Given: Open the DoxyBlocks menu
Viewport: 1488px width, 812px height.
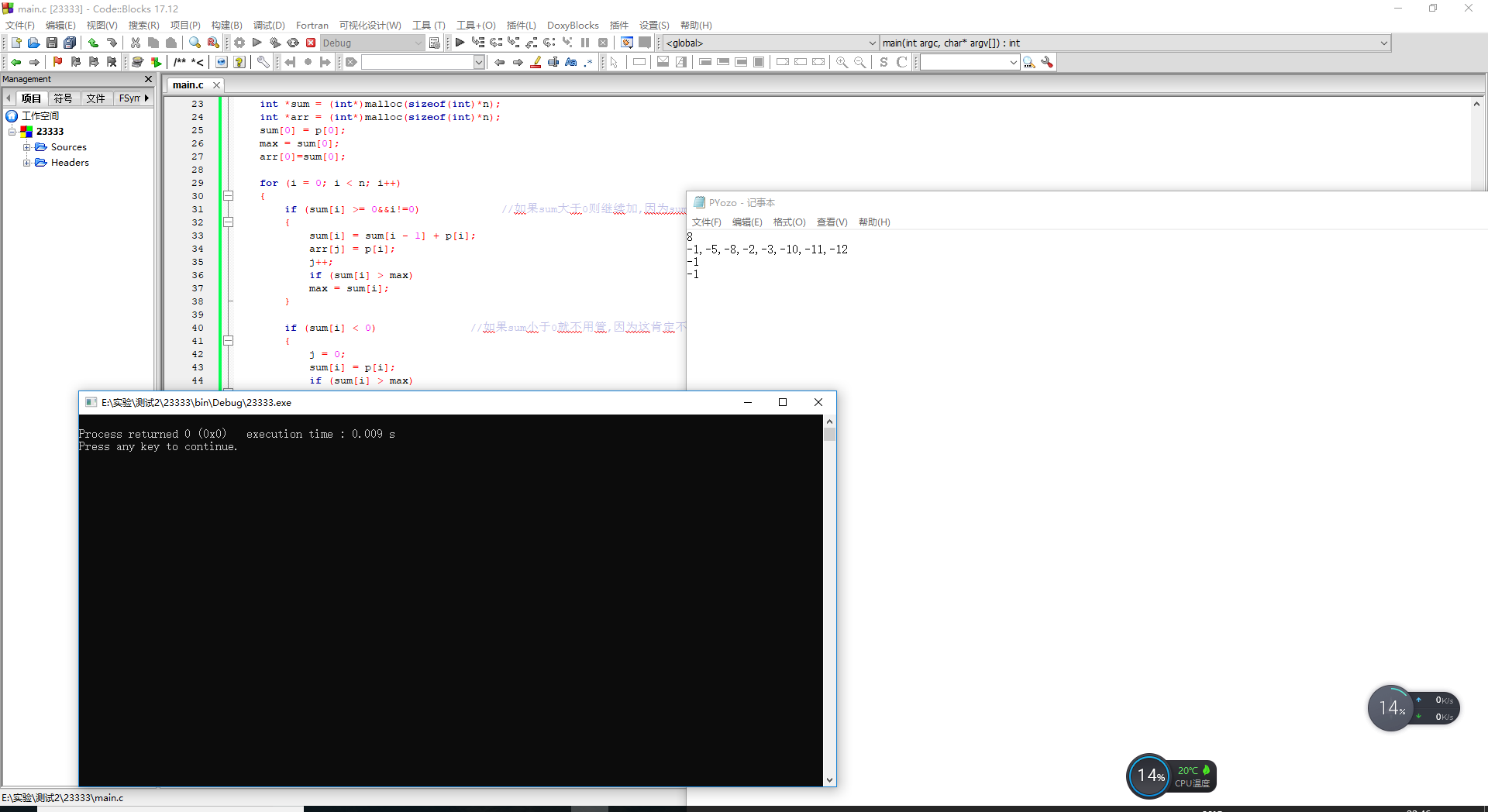Looking at the screenshot, I should 573,26.
